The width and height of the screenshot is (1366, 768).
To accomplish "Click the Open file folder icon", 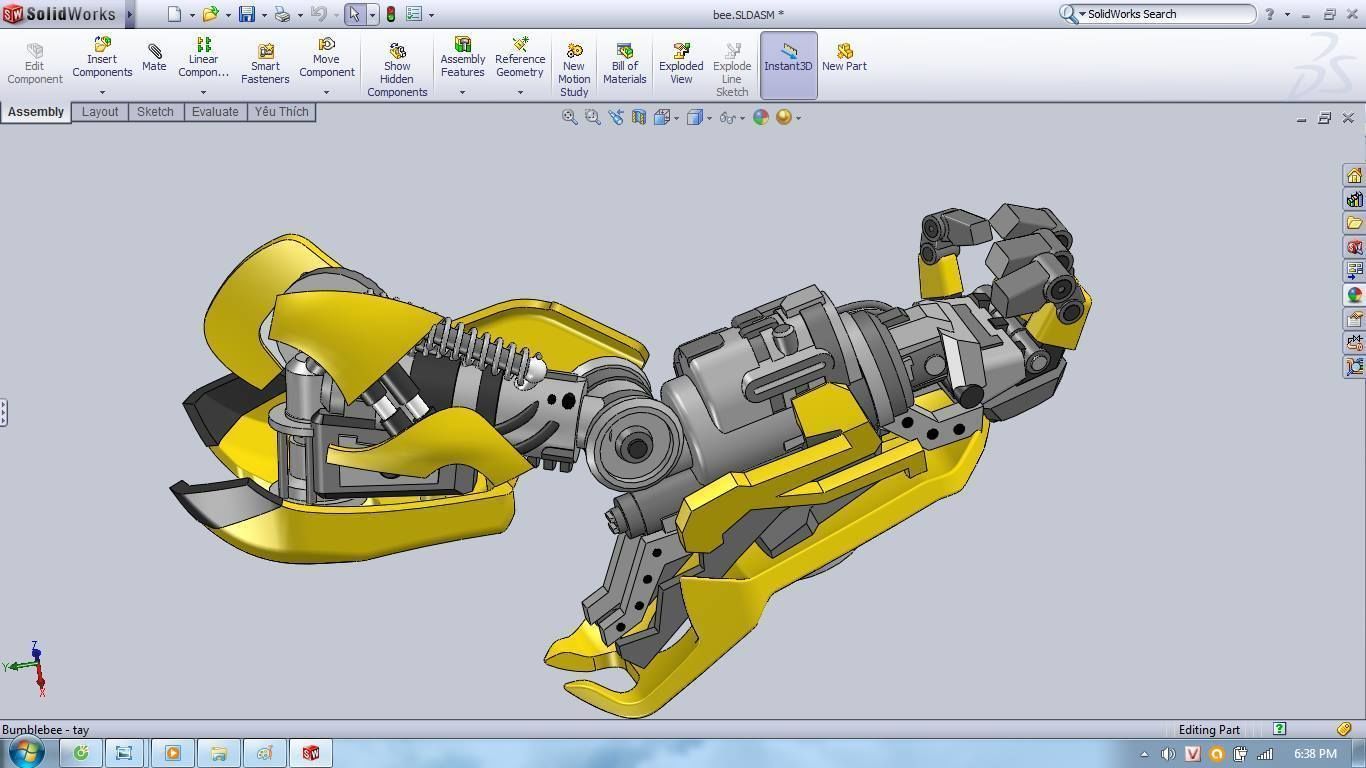I will point(210,14).
